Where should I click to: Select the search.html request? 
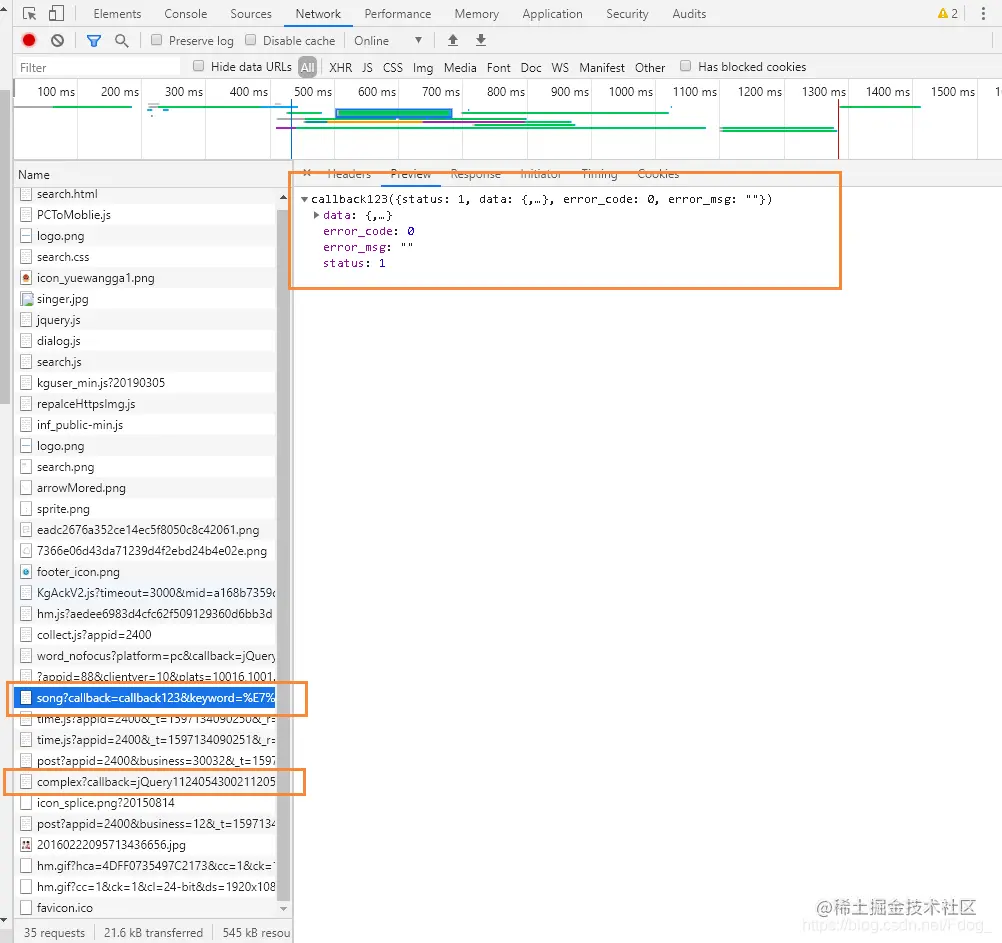click(x=145, y=194)
